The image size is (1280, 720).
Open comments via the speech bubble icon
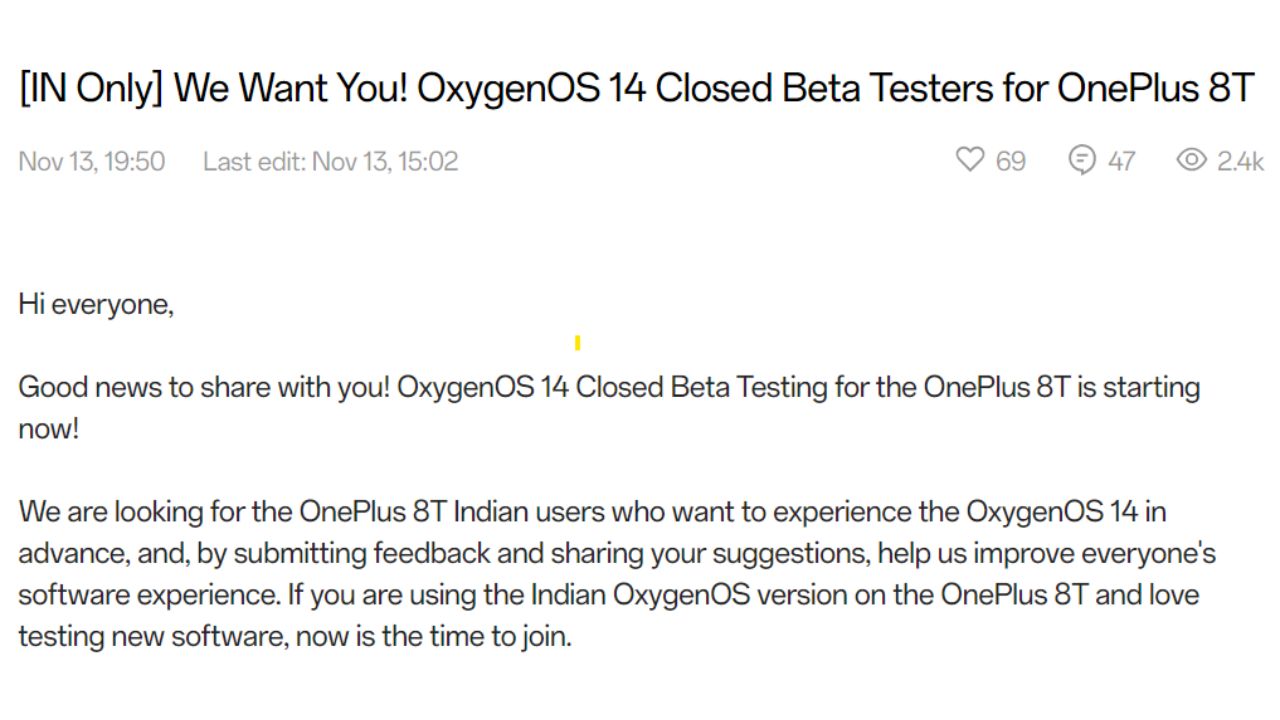pyautogui.click(x=1082, y=160)
